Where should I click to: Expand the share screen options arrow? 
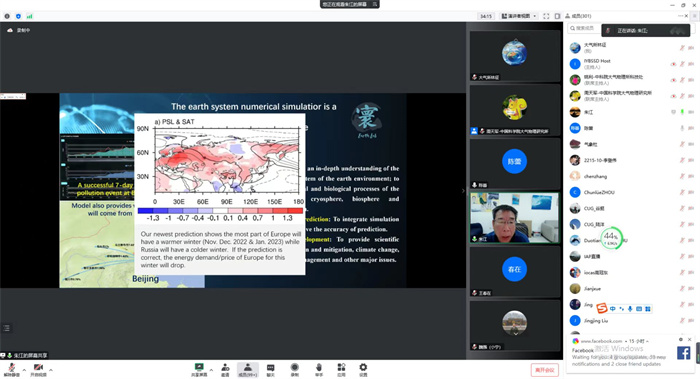[211, 370]
